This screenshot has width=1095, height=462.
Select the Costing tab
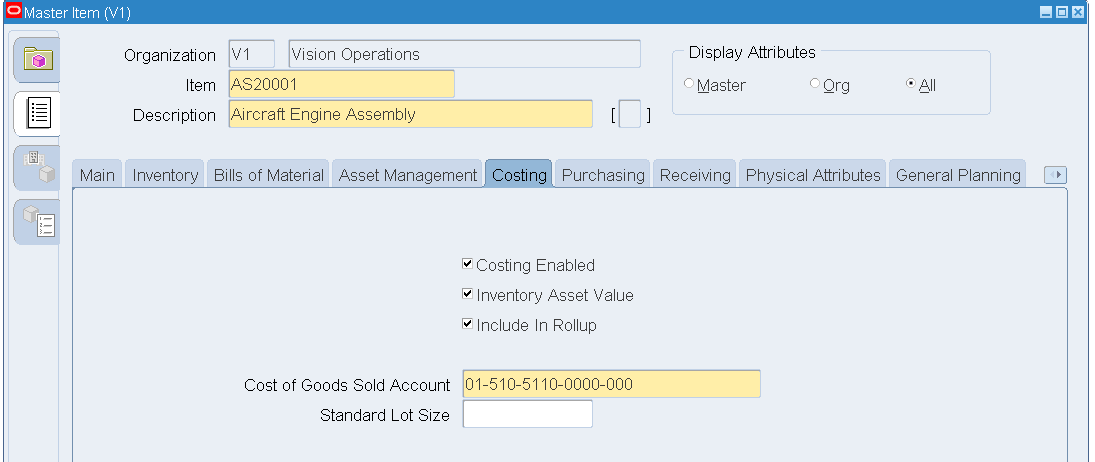(x=519, y=174)
